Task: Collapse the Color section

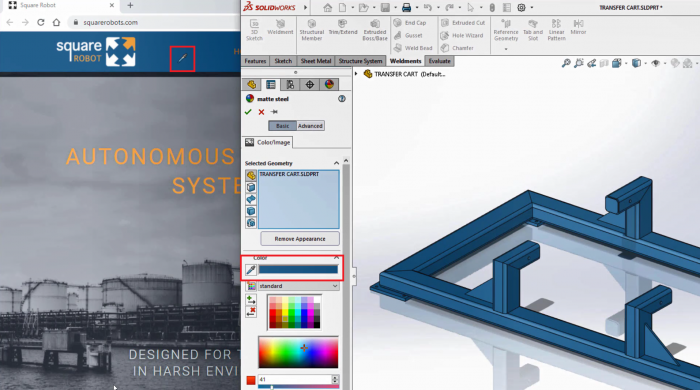Action: coord(336,258)
